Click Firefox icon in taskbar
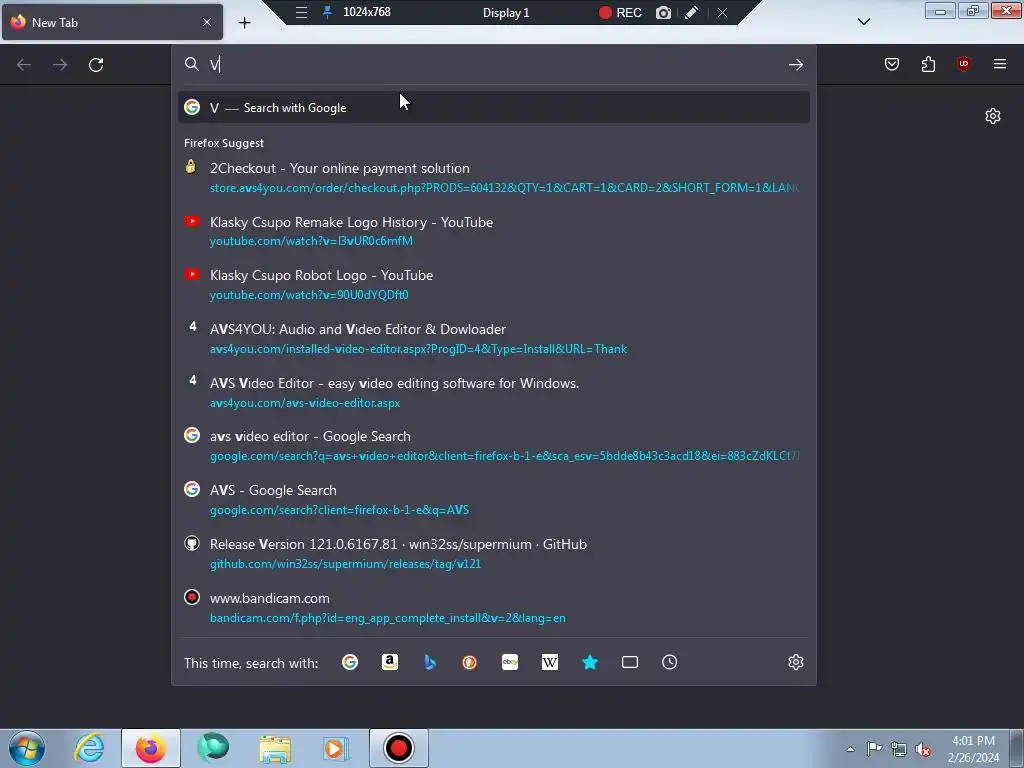This screenshot has height=768, width=1024. click(x=151, y=748)
